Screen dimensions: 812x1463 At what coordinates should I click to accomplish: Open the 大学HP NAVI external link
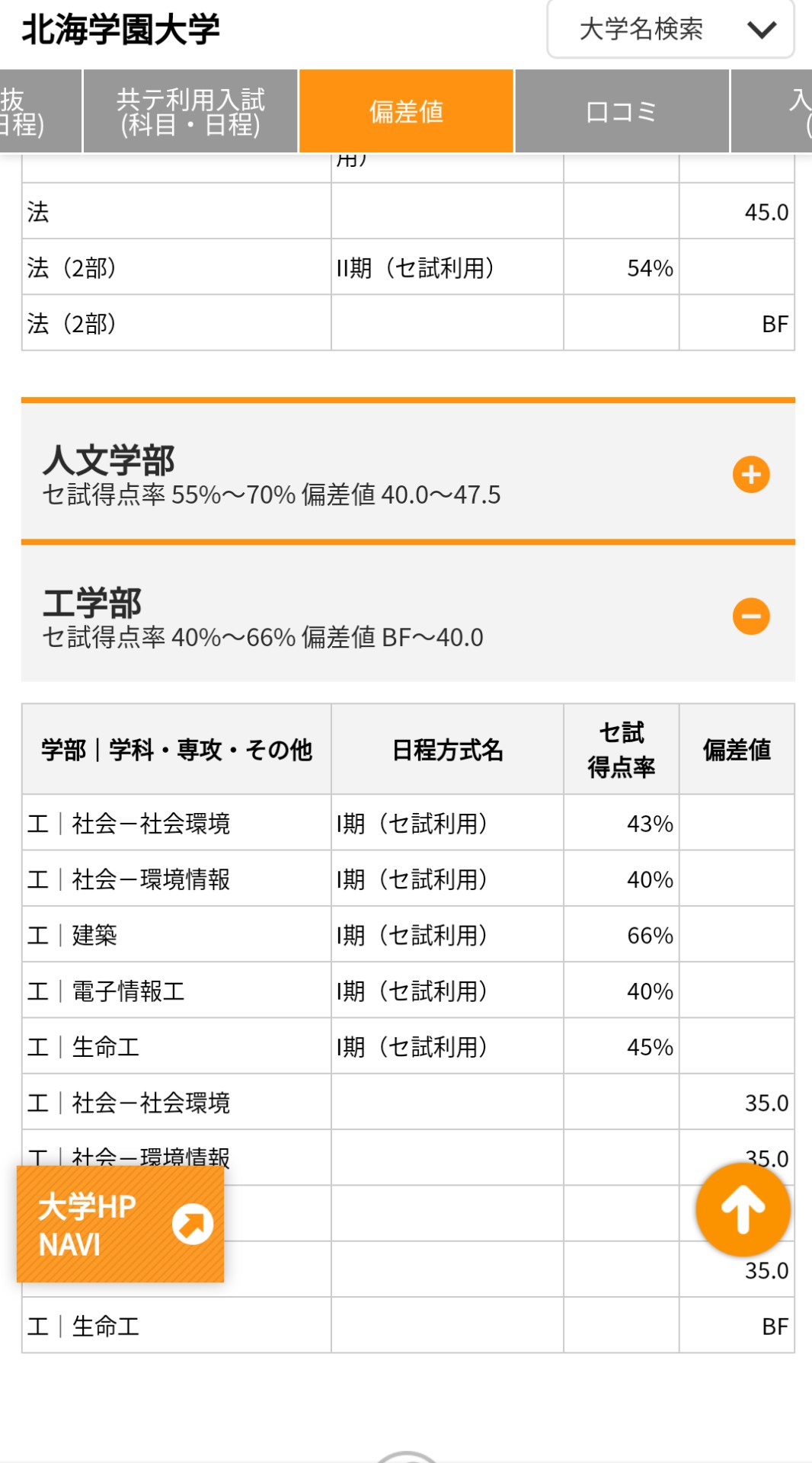tap(120, 1225)
